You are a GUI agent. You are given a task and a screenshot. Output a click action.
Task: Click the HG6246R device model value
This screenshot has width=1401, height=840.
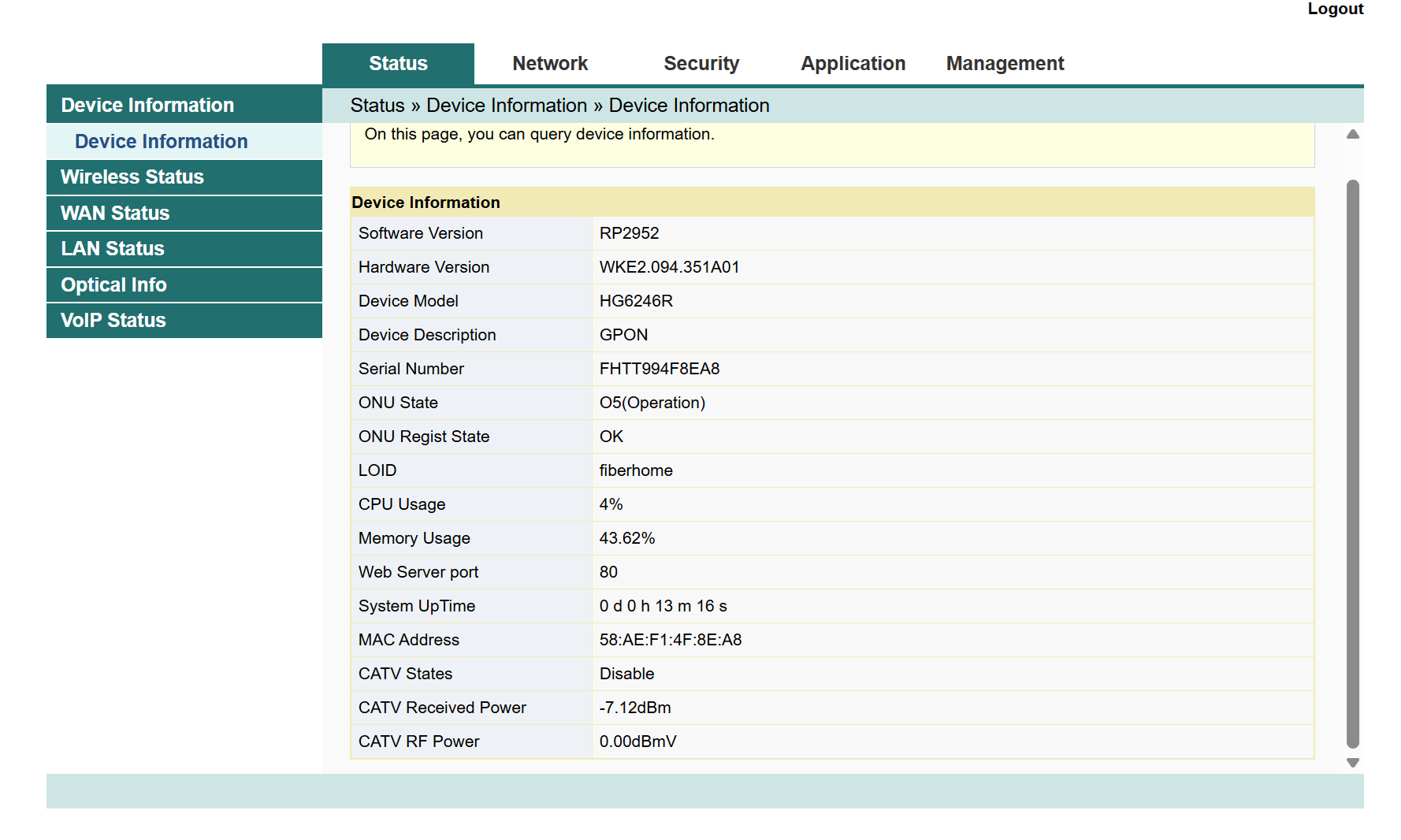click(x=636, y=301)
